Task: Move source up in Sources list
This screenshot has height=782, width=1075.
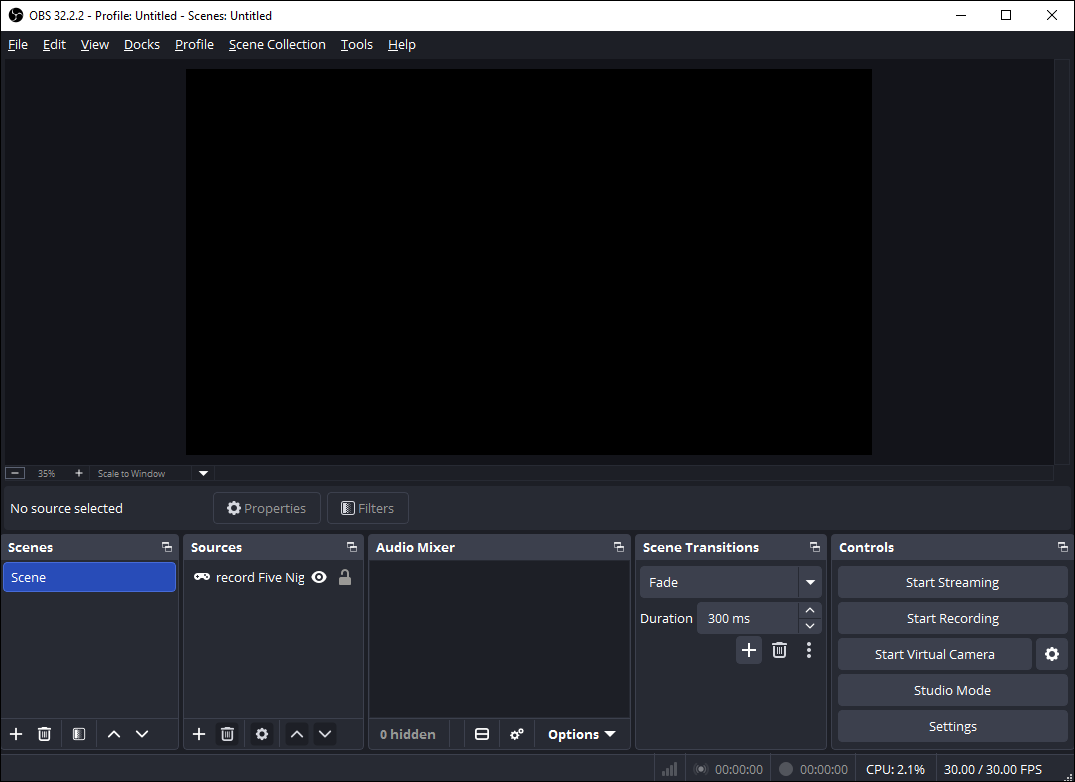Action: pos(297,734)
